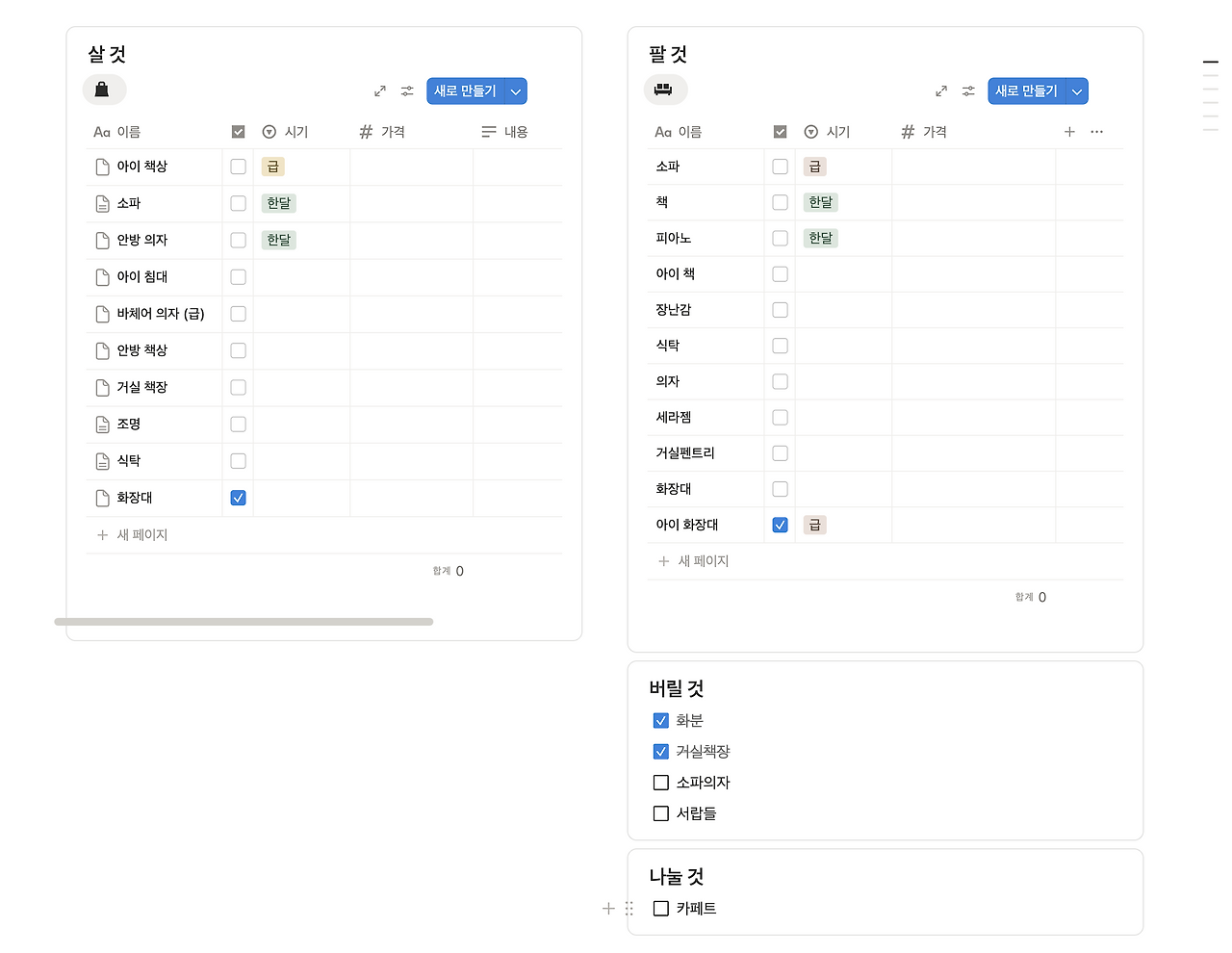Click the shopping bag icon above 살 것 table
The width and height of the screenshot is (1232, 953).
tap(104, 89)
